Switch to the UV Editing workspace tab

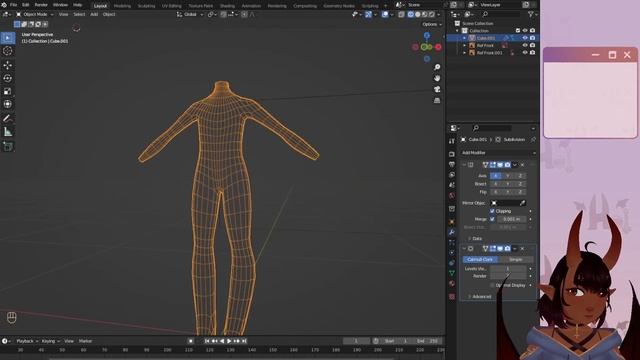[x=171, y=6]
